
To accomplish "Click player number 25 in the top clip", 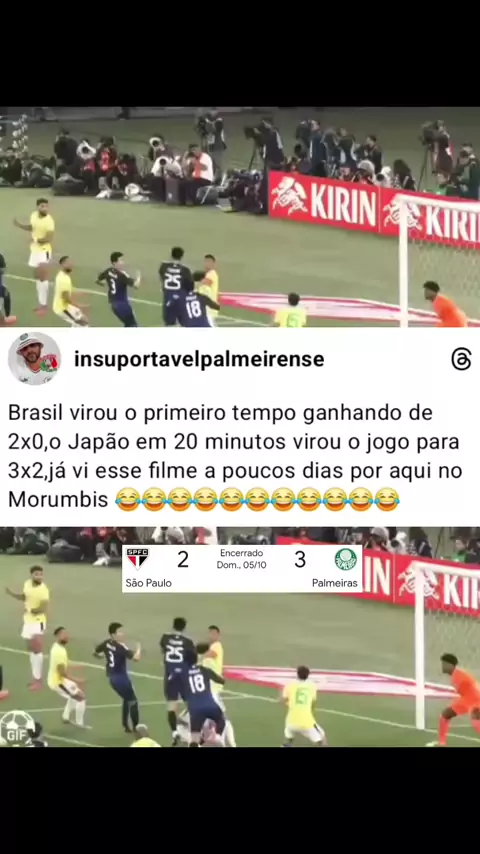I will pos(175,284).
